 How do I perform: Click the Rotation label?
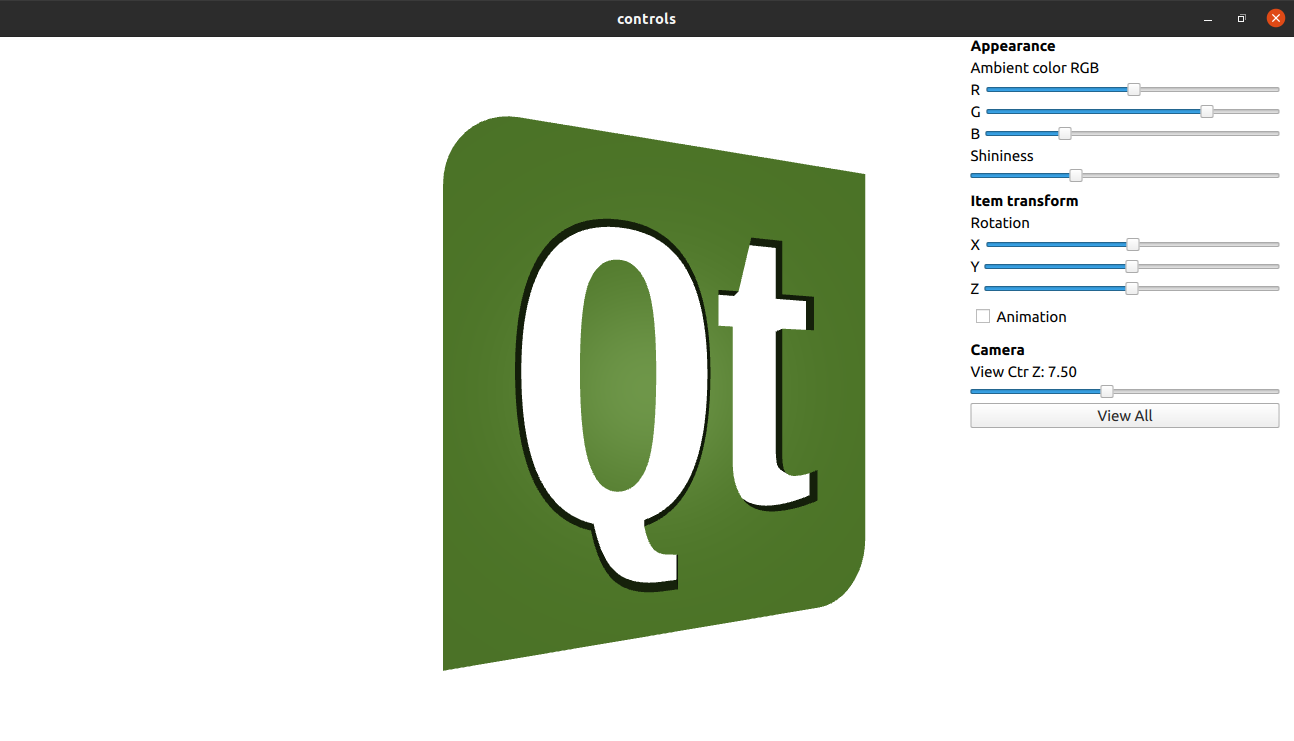coord(1000,223)
